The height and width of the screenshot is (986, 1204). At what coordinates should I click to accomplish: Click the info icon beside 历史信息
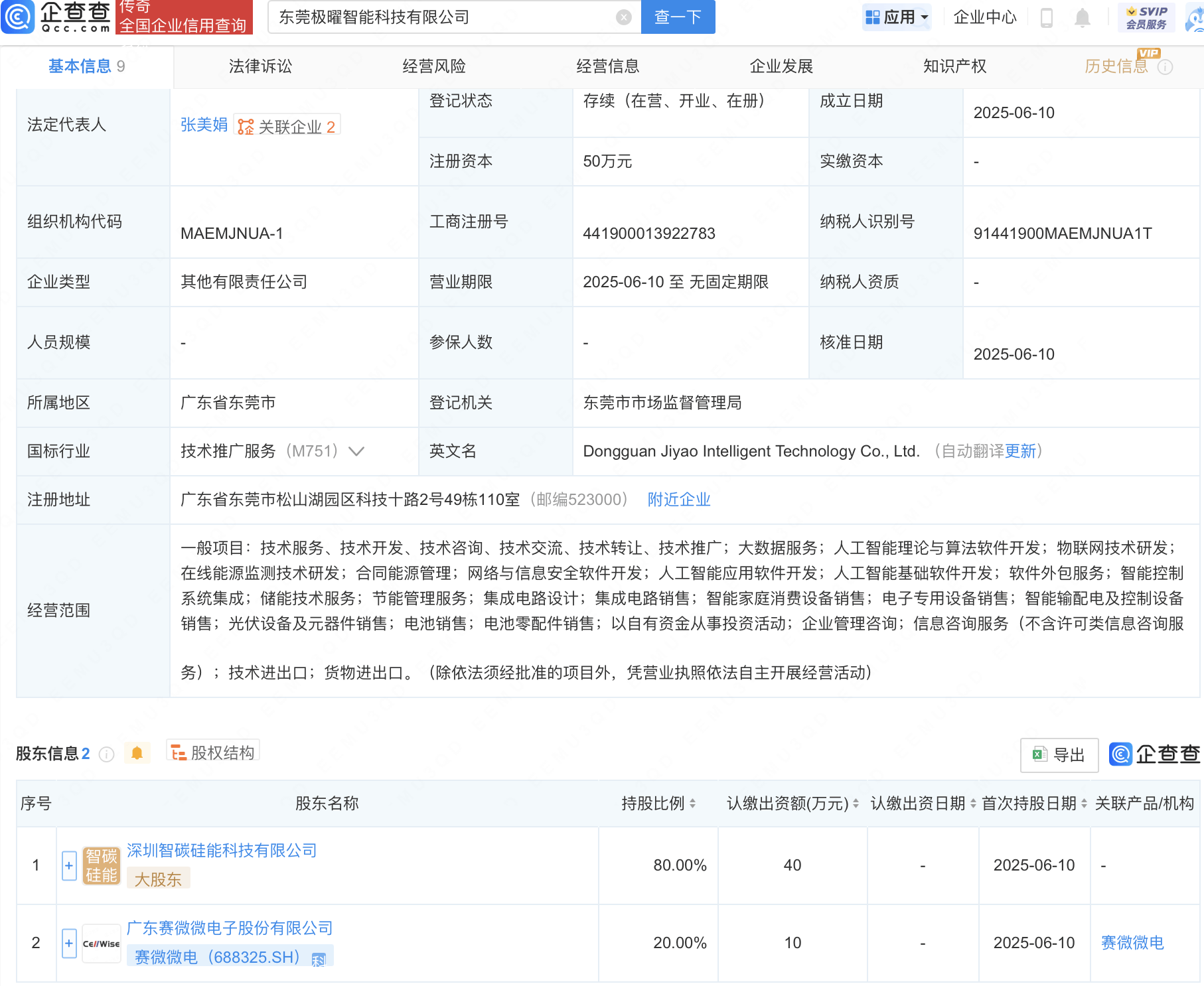(1166, 67)
